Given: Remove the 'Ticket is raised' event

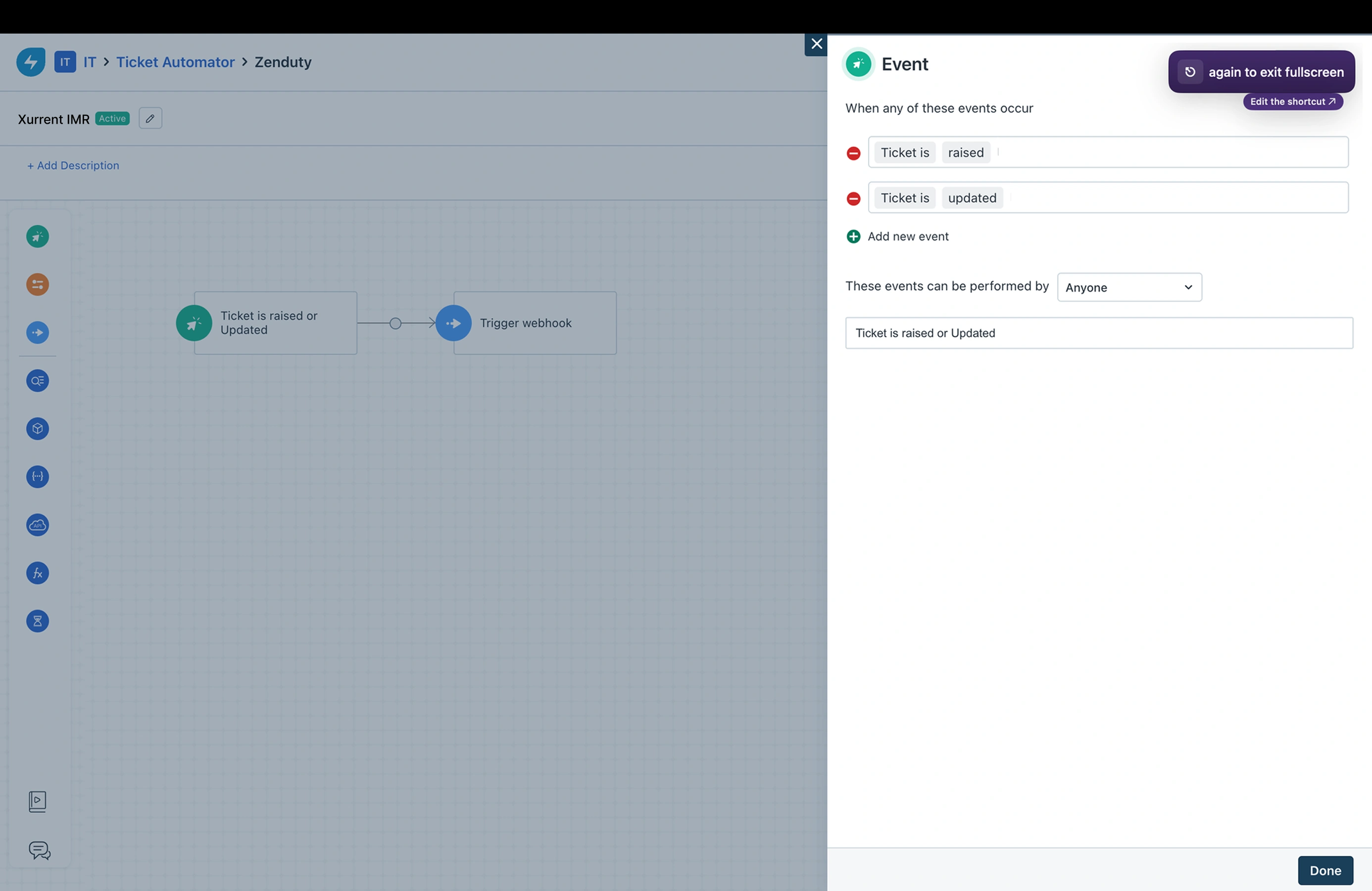Looking at the screenshot, I should click(853, 153).
